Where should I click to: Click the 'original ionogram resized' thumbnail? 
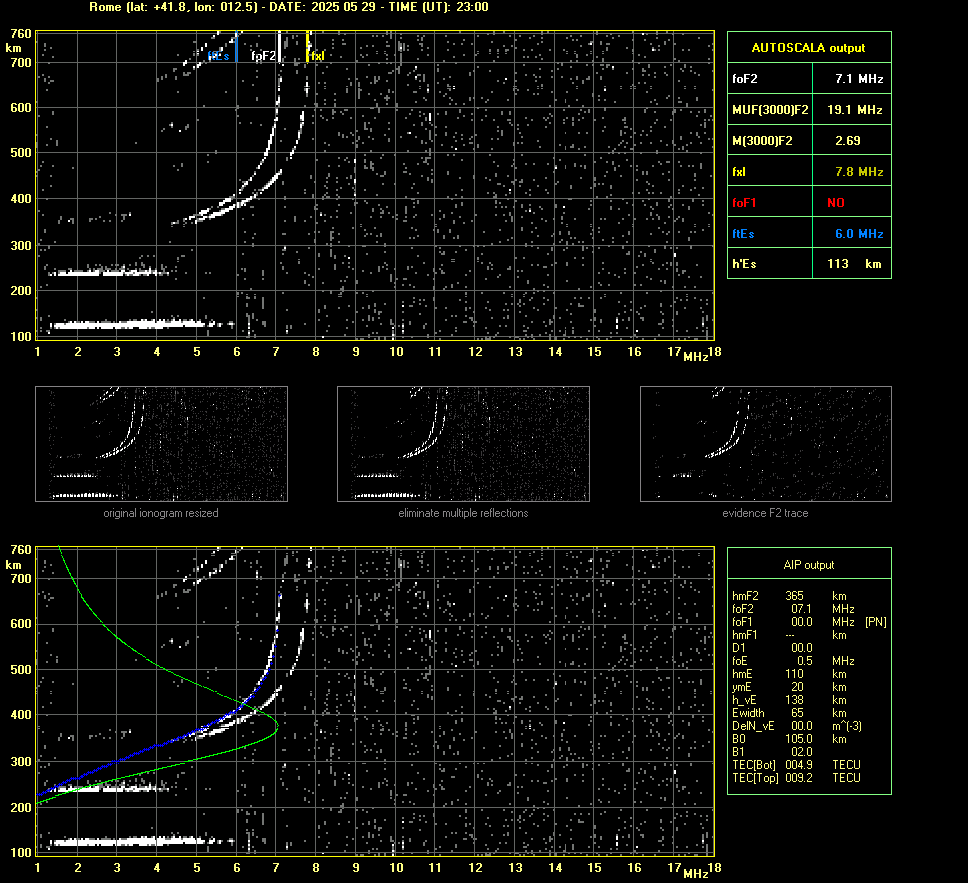coord(161,444)
